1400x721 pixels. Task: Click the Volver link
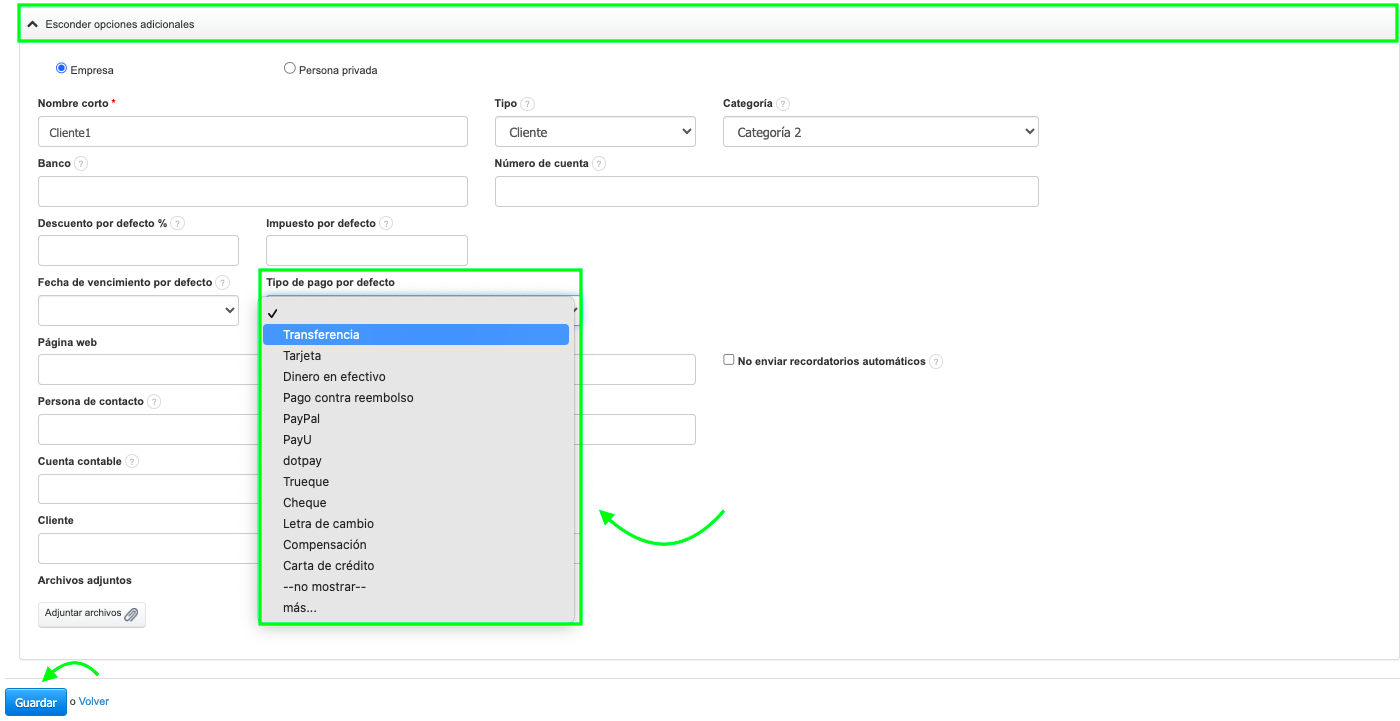pos(94,702)
